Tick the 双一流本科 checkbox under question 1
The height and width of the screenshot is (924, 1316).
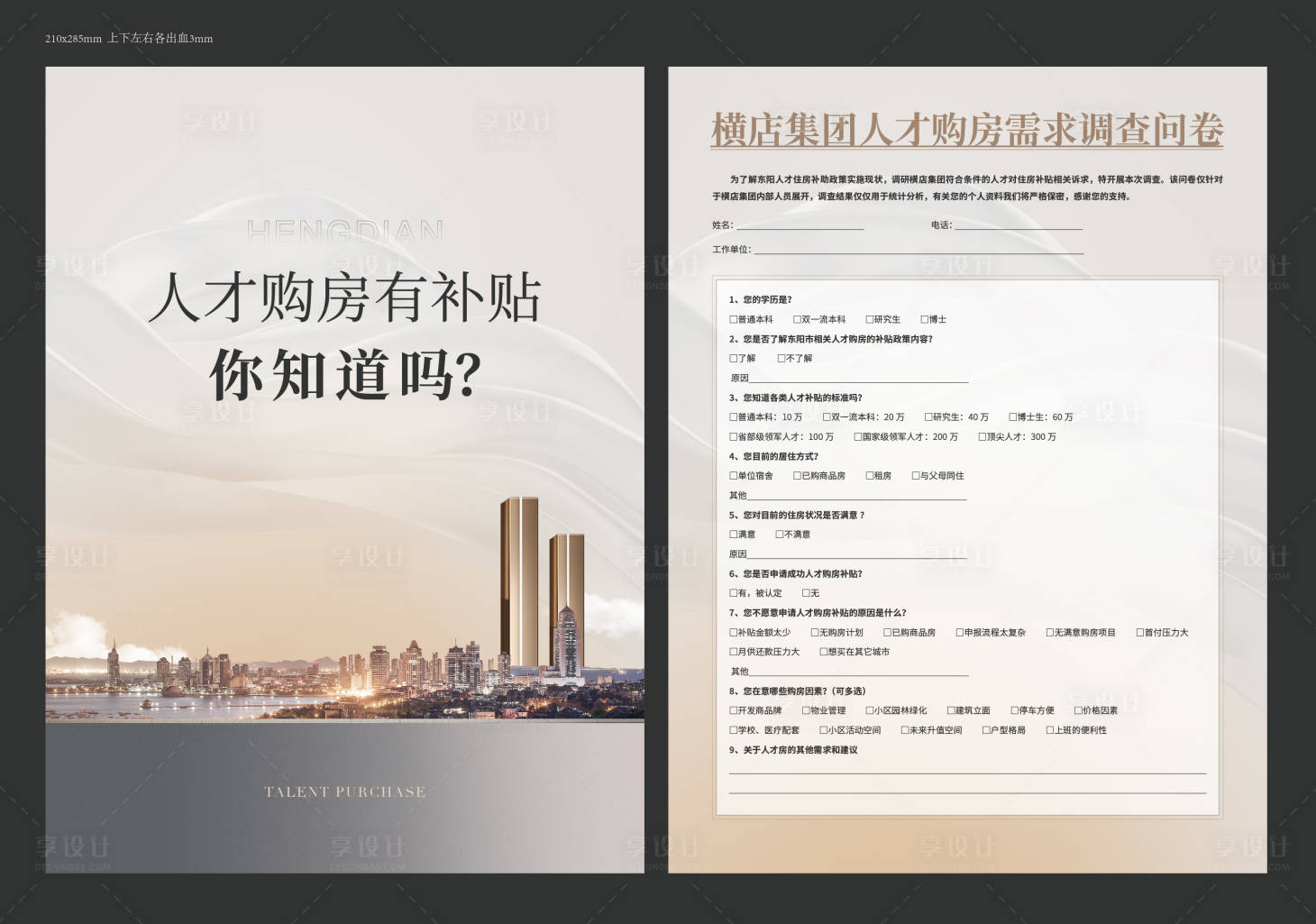(798, 319)
